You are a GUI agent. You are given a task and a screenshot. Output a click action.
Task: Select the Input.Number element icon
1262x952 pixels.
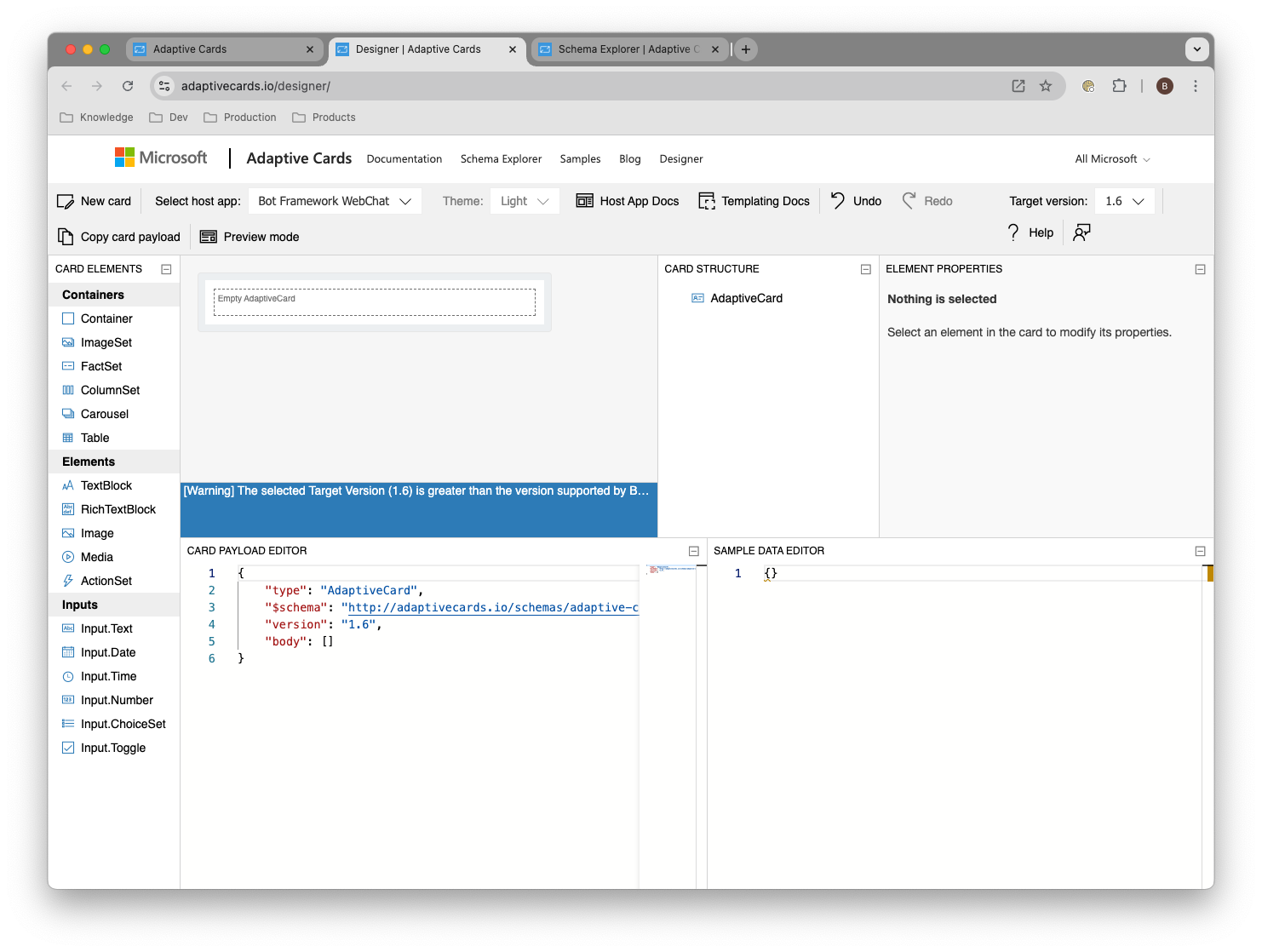pos(68,700)
